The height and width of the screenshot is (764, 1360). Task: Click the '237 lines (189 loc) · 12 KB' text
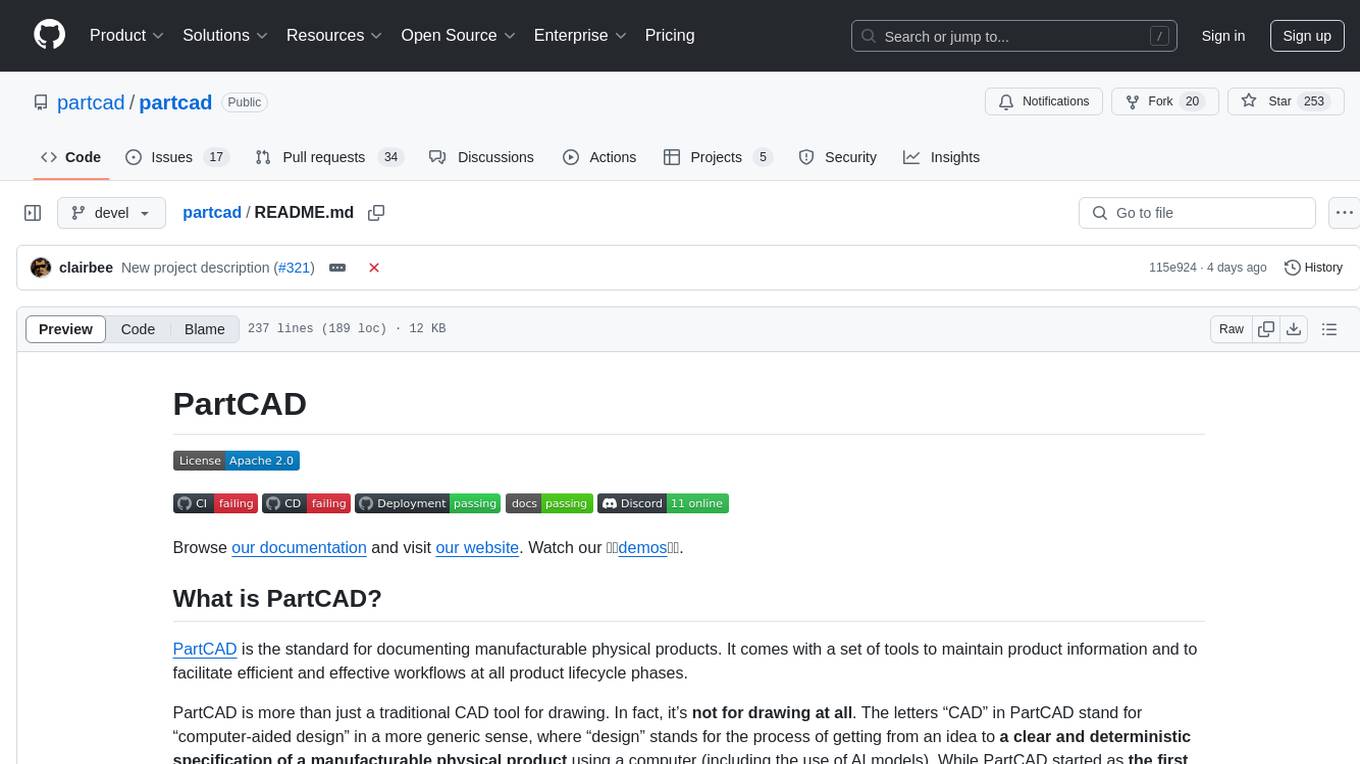[x=346, y=329]
